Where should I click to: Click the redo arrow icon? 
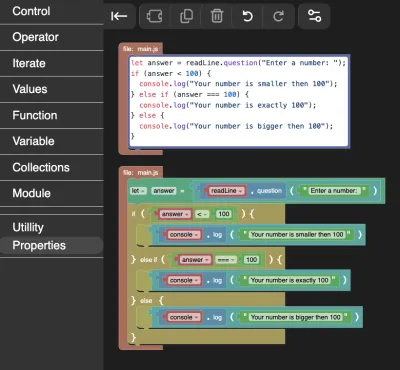[x=279, y=16]
